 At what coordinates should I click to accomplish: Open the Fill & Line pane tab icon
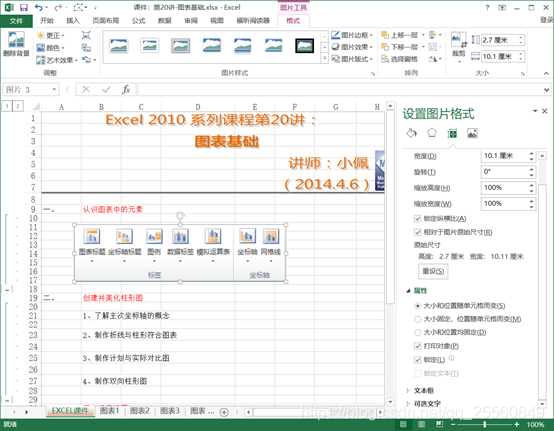(412, 133)
